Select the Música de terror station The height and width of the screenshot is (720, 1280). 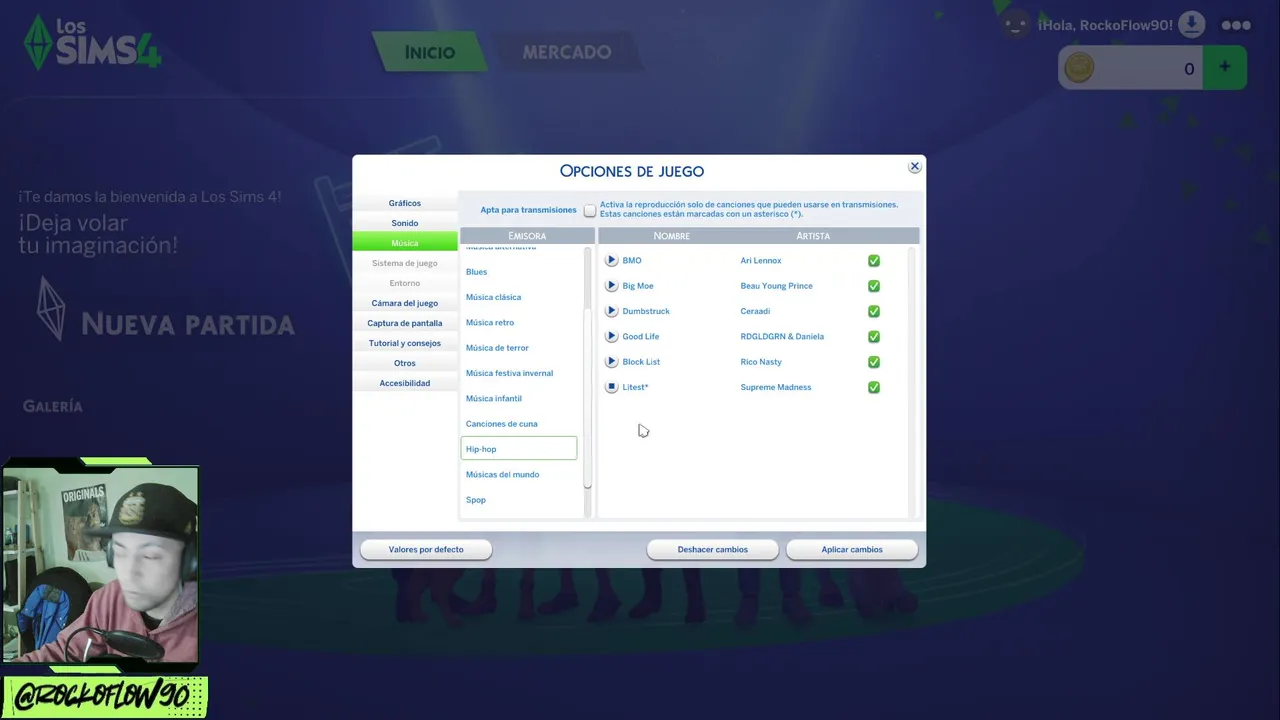(x=519, y=348)
